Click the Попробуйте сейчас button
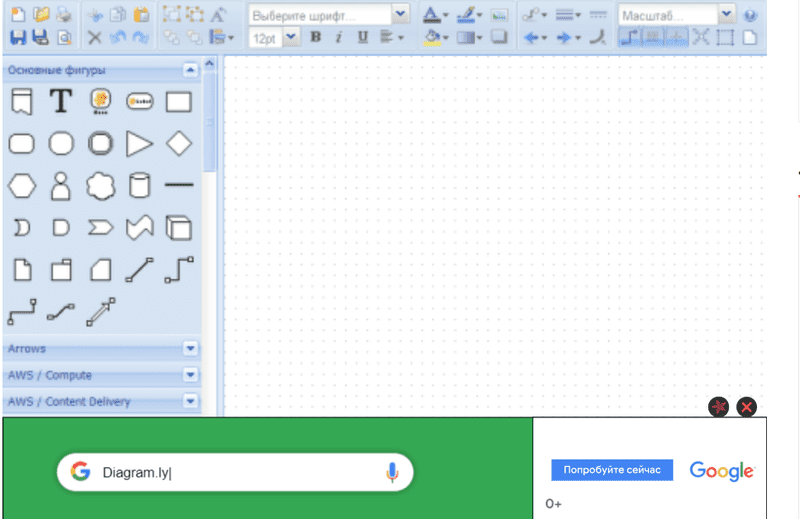The width and height of the screenshot is (800, 519). click(611, 470)
